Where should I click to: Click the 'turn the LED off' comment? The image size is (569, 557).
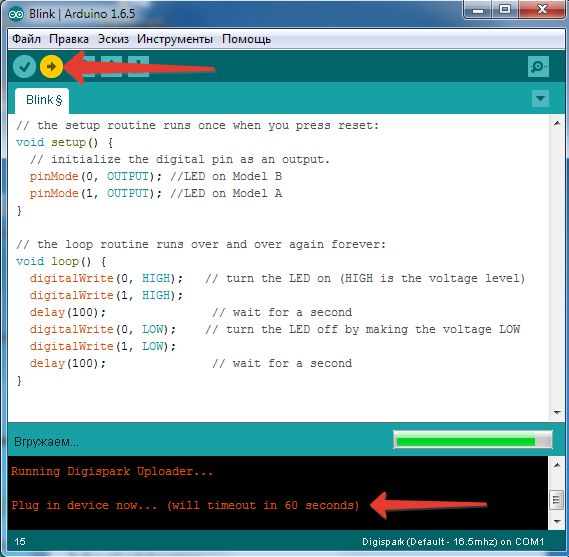(362, 329)
